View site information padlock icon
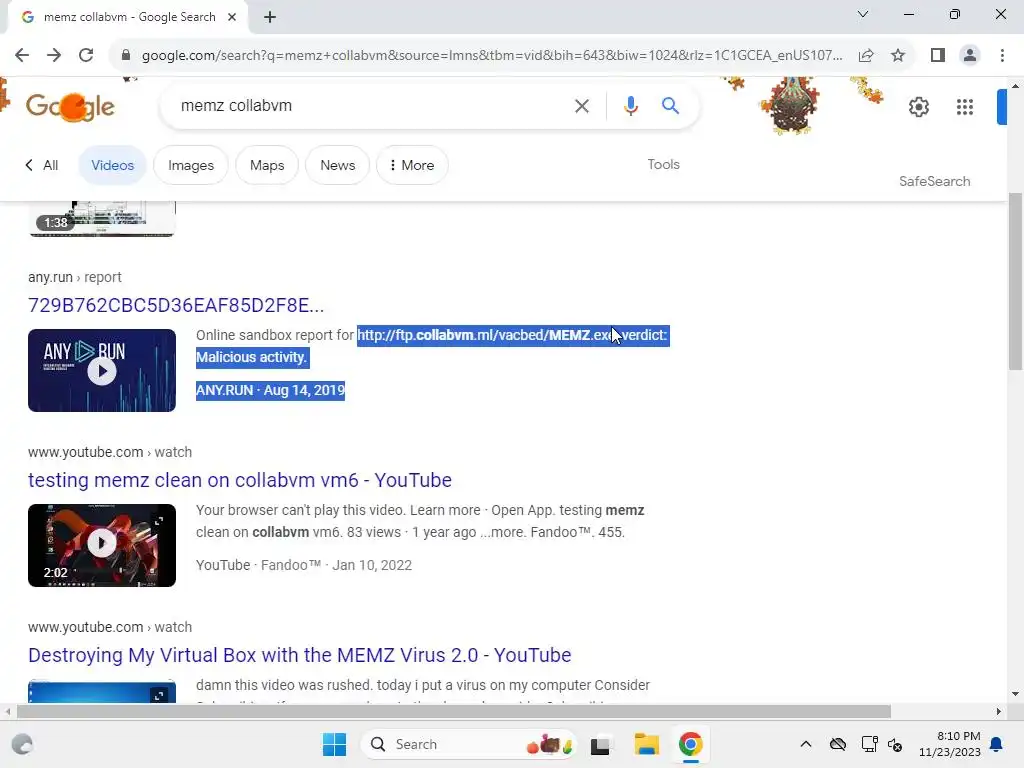 pyautogui.click(x=126, y=56)
